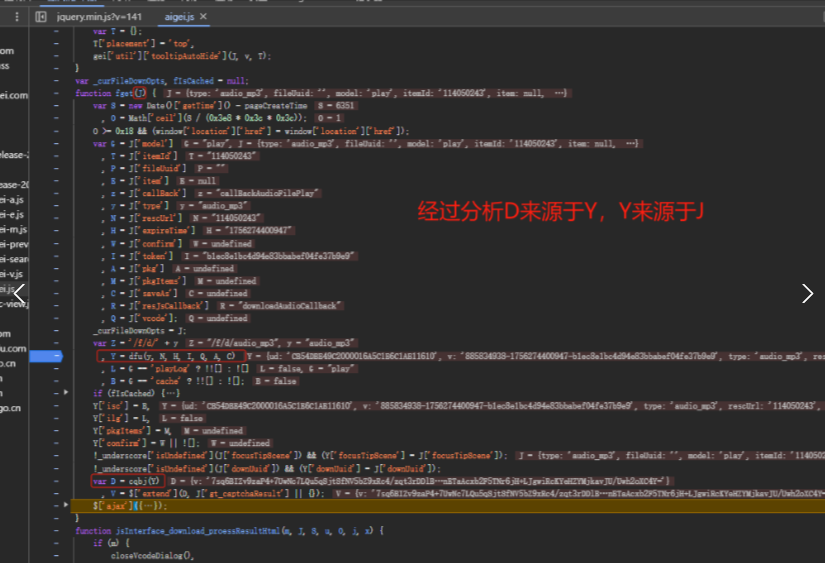This screenshot has width=825, height=563.
Task: Toggle breakpoint in gutter beside _curFileDownOpts = J
Action: (x=56, y=330)
